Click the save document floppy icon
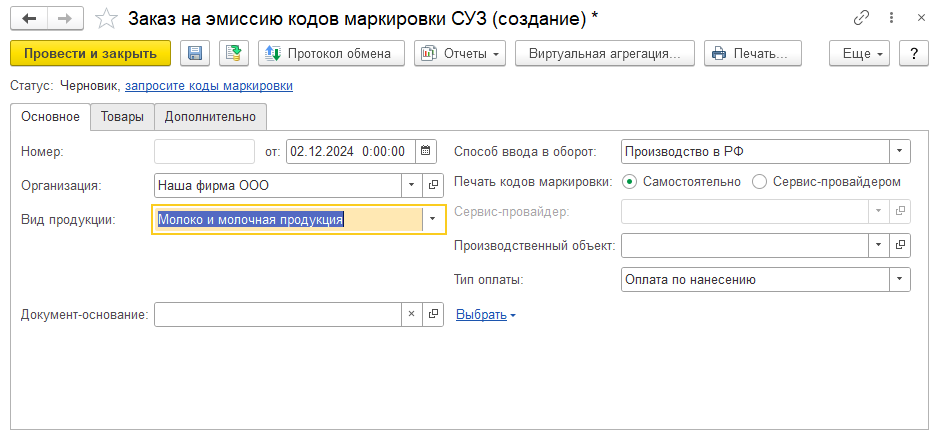946x442 pixels. pyautogui.click(x=195, y=54)
